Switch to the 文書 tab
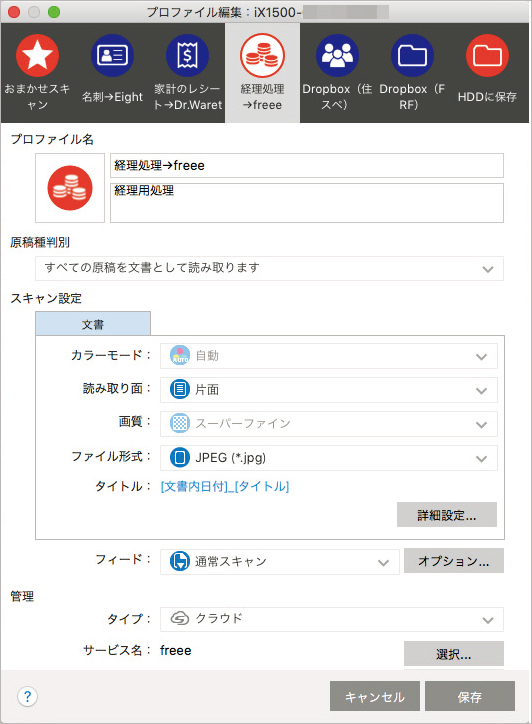The height and width of the screenshot is (724, 532). click(x=93, y=324)
